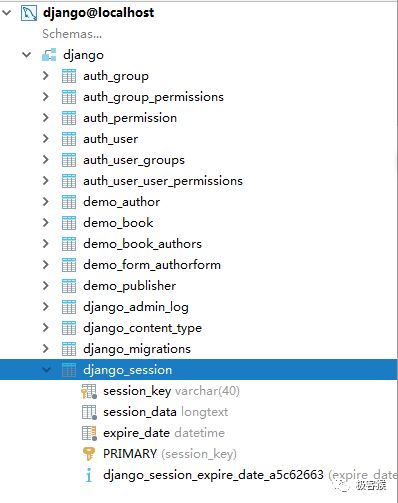Screen dimensions: 398x503
Task: Select the session_data longtext column
Action: (x=166, y=412)
